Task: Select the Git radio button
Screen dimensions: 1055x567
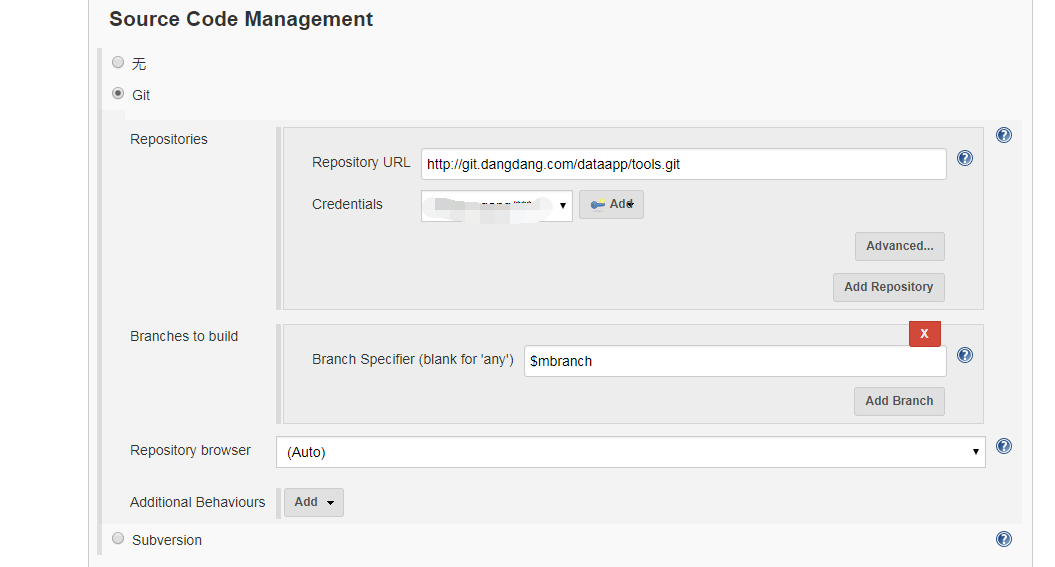Action: (x=118, y=94)
